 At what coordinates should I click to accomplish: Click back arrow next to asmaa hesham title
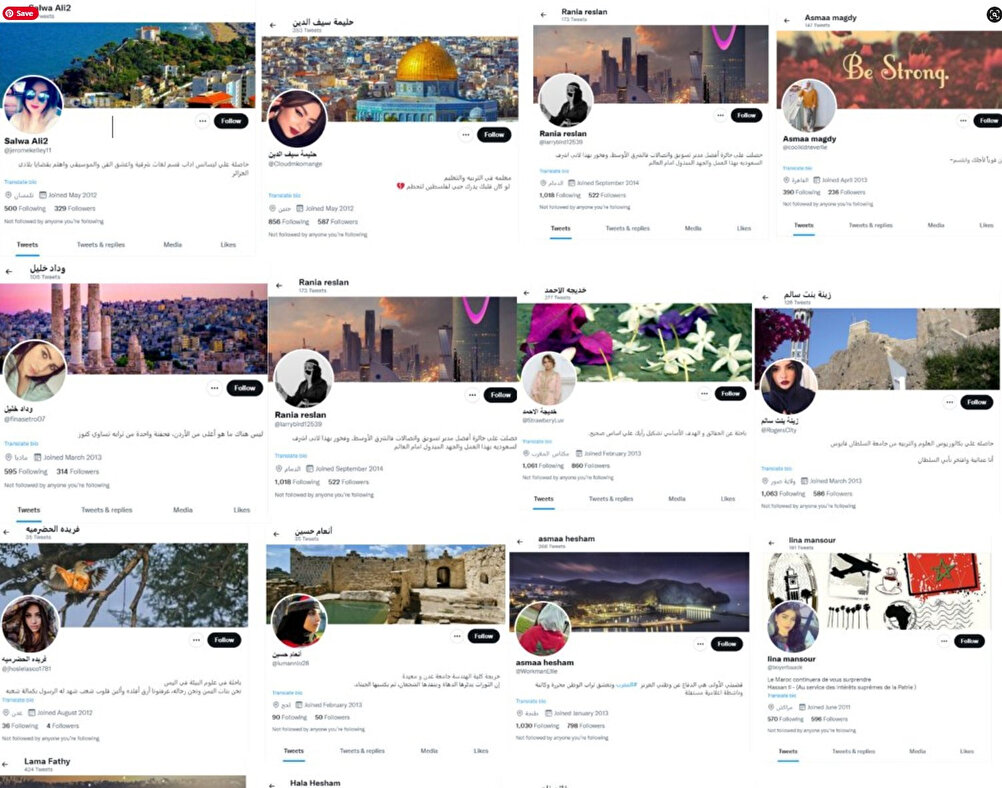pyautogui.click(x=520, y=542)
